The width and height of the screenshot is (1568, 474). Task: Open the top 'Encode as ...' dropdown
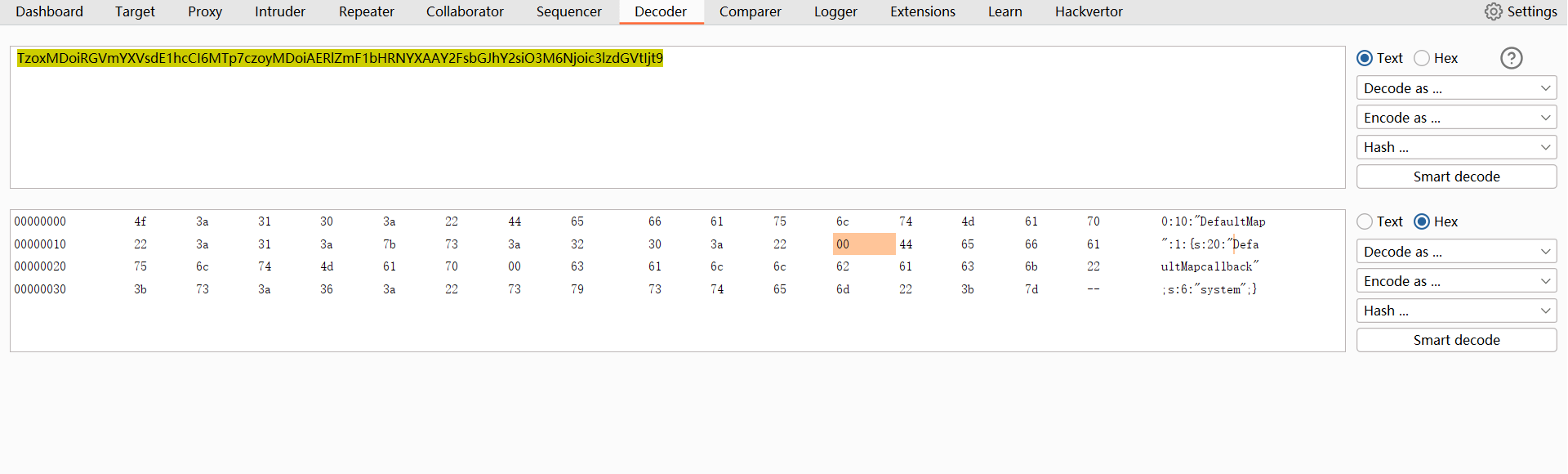click(x=1456, y=118)
